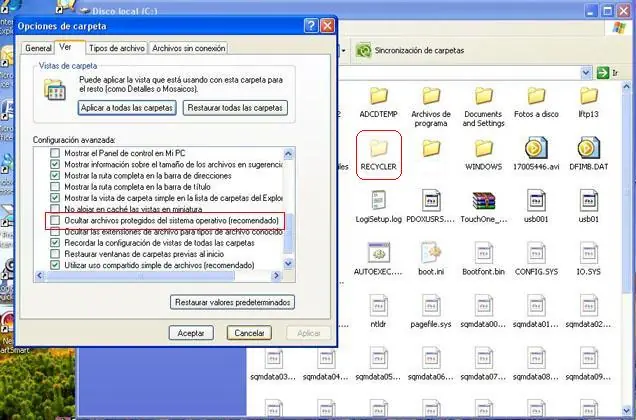The height and width of the screenshot is (420, 636).
Task: Select the sqmdata01 file icon
Action: click(x=536, y=306)
